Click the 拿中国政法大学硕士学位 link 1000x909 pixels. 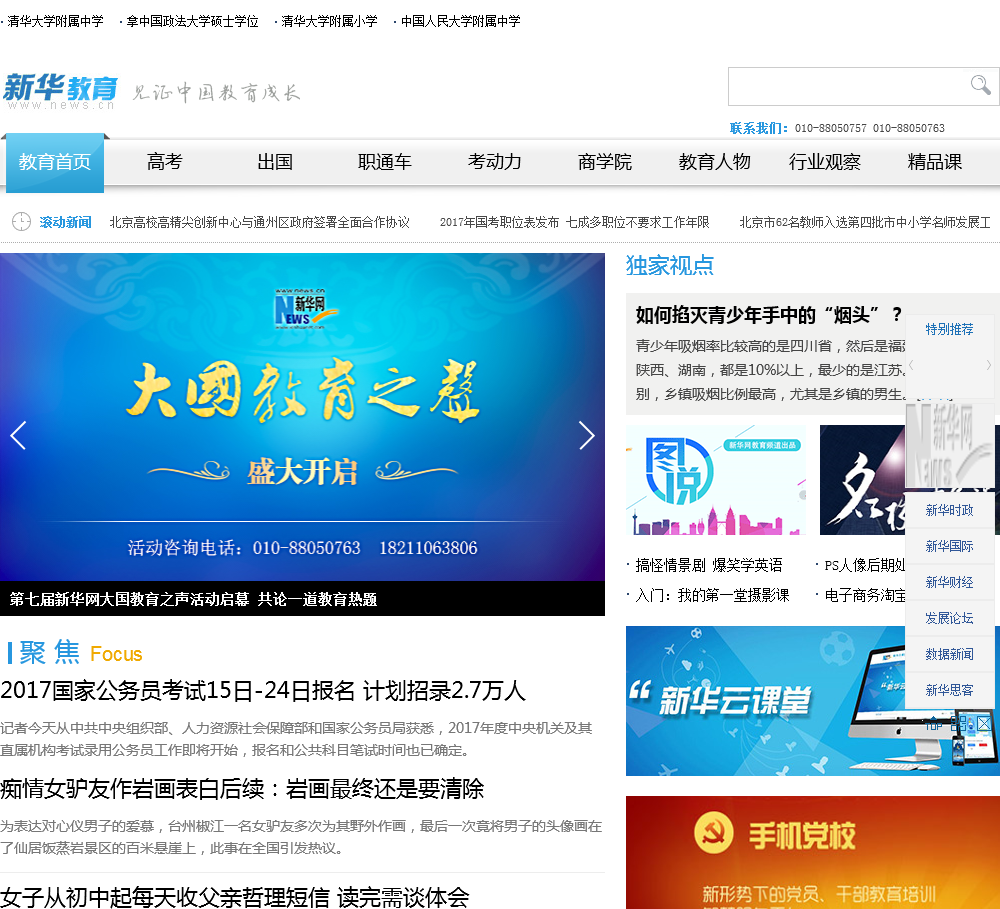coord(192,21)
